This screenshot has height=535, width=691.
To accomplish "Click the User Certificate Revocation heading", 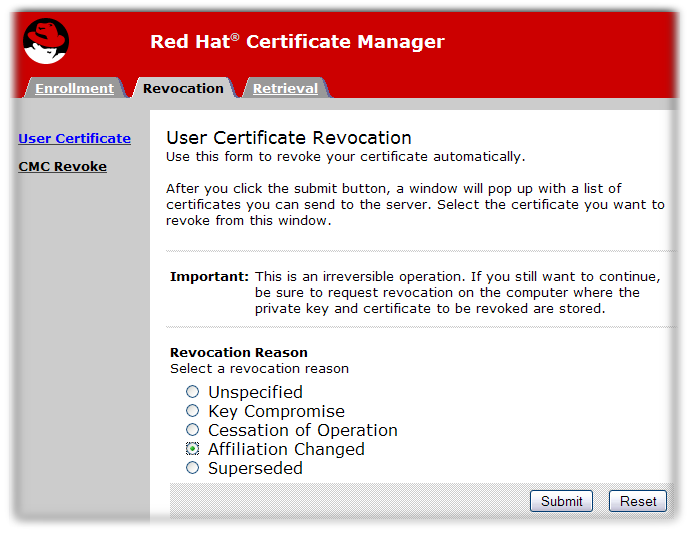I will click(289, 138).
